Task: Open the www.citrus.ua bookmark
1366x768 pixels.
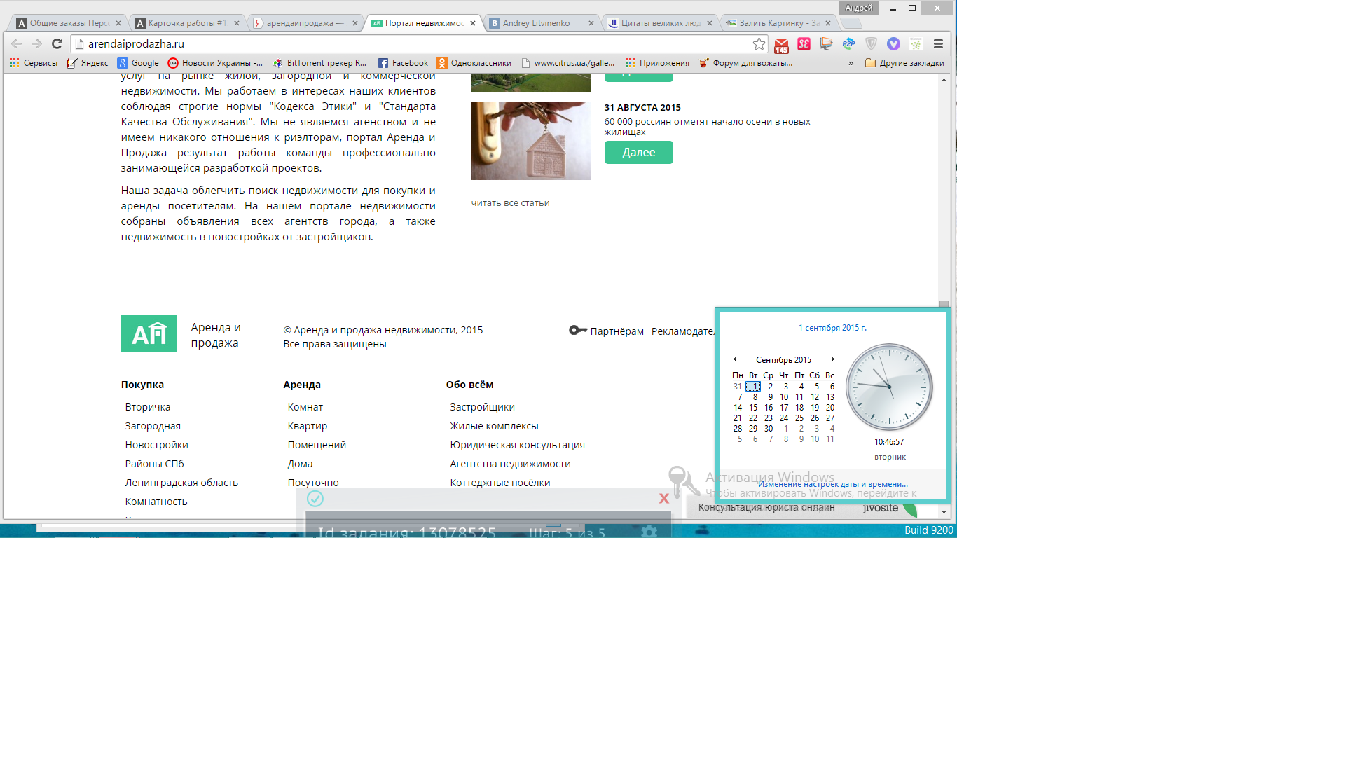Action: click(x=569, y=63)
